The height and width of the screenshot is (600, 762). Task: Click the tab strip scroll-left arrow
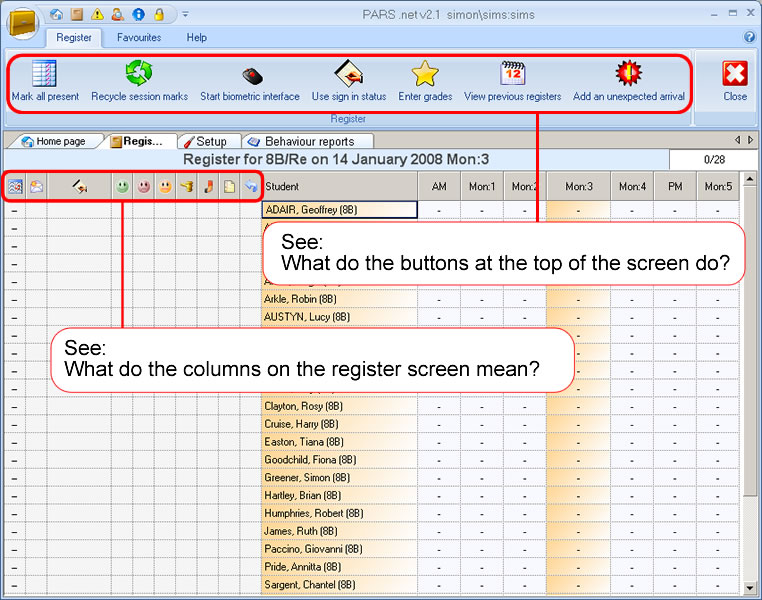click(737, 140)
